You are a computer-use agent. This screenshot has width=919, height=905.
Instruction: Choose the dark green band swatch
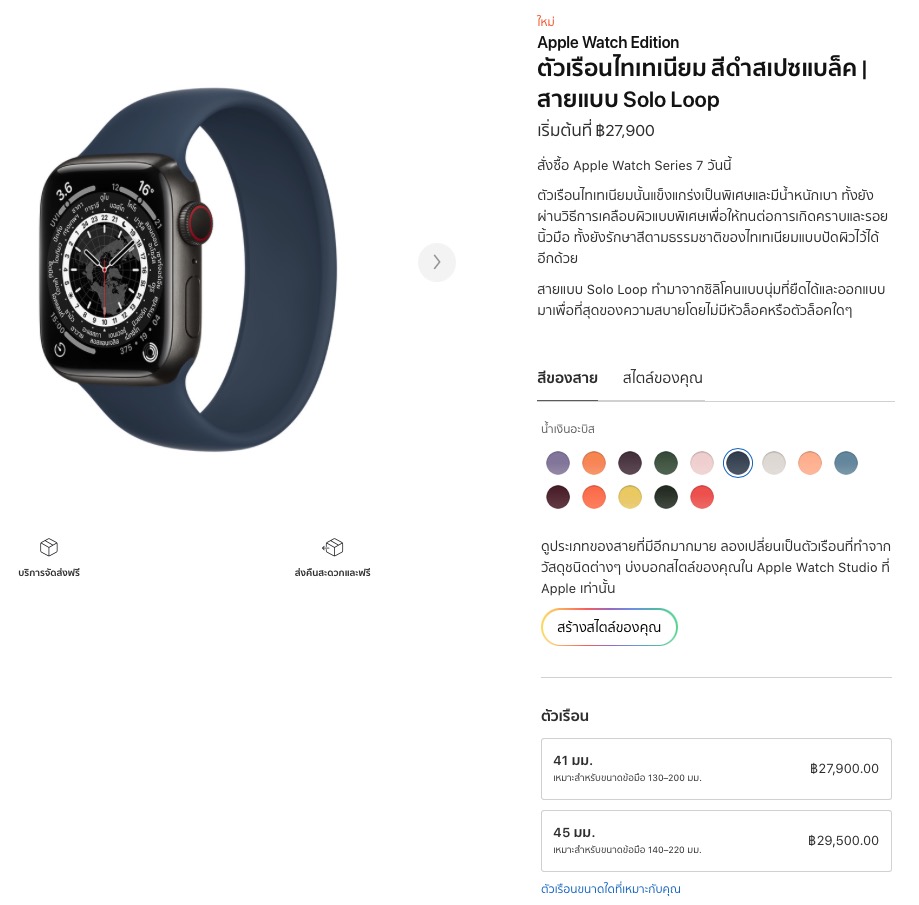click(x=666, y=462)
